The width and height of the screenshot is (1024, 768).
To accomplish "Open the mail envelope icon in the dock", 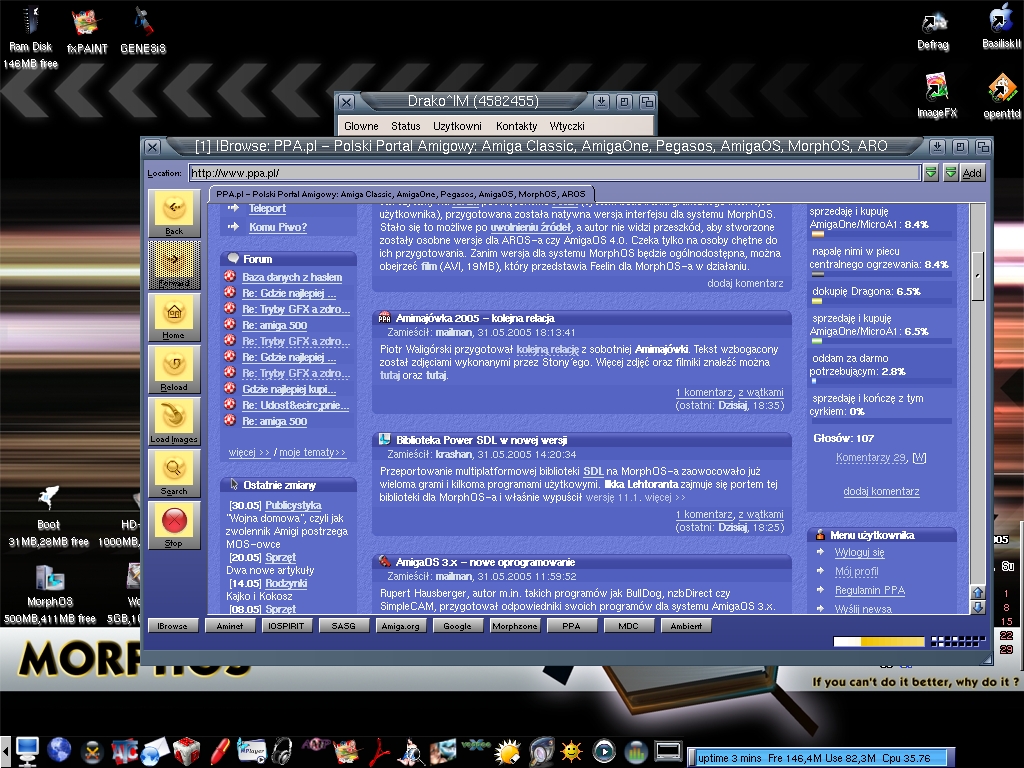I will click(155, 751).
